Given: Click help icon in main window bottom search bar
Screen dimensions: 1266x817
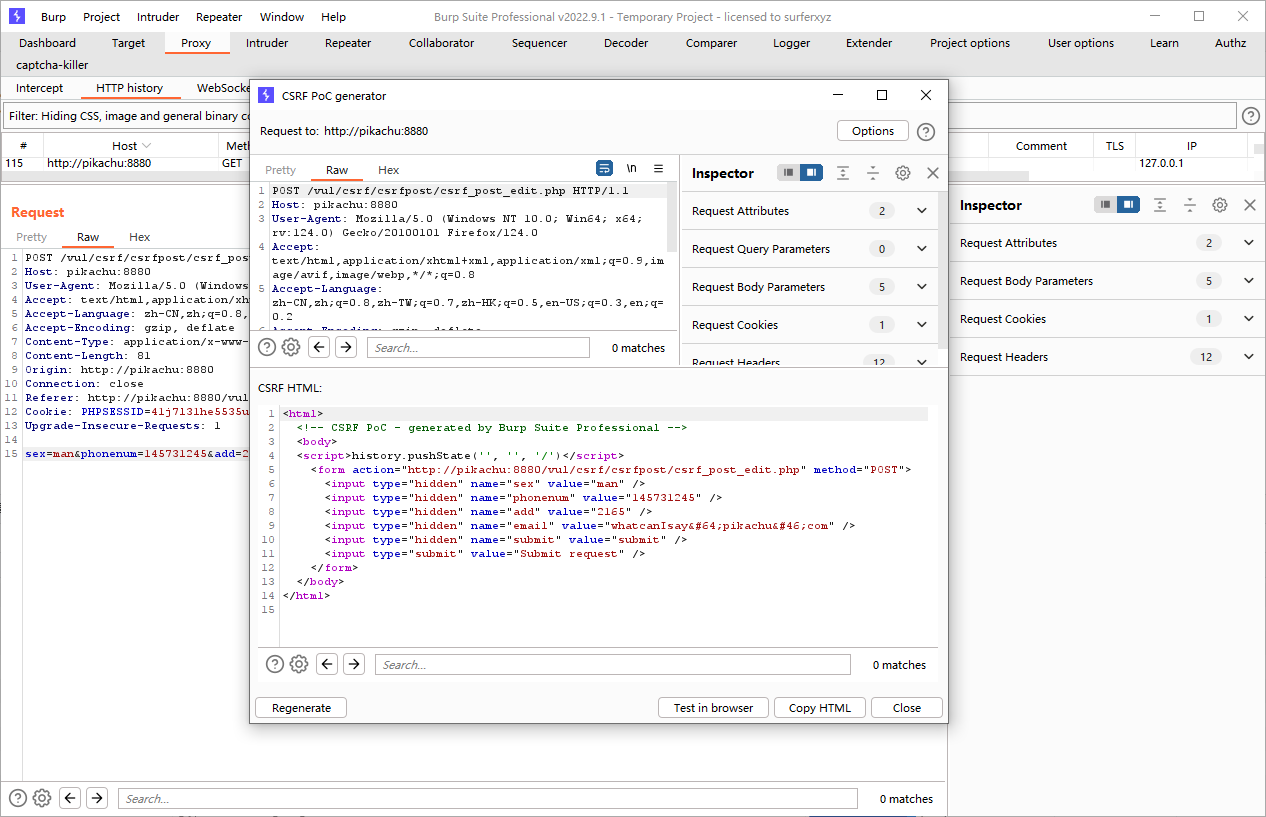Looking at the screenshot, I should (18, 798).
